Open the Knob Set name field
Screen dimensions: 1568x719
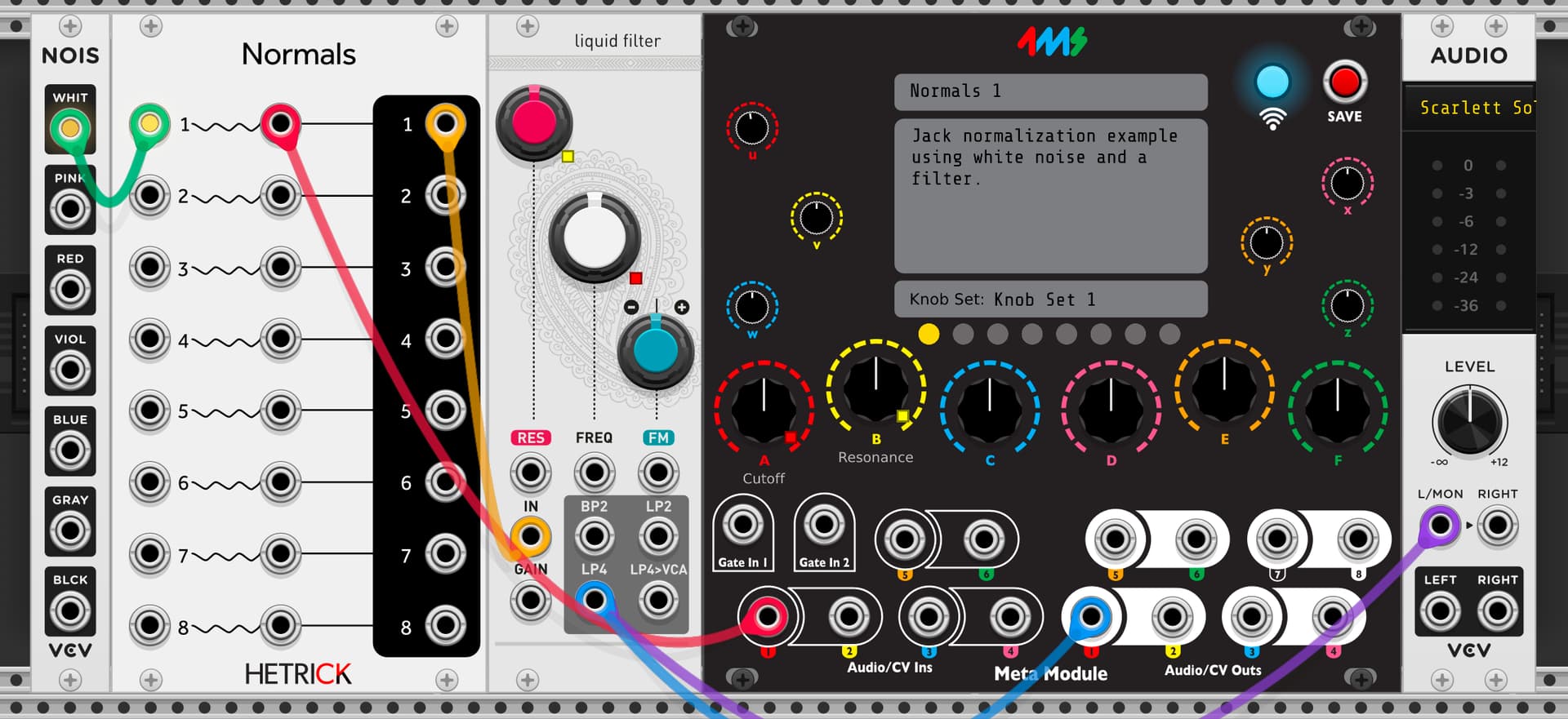[1050, 300]
